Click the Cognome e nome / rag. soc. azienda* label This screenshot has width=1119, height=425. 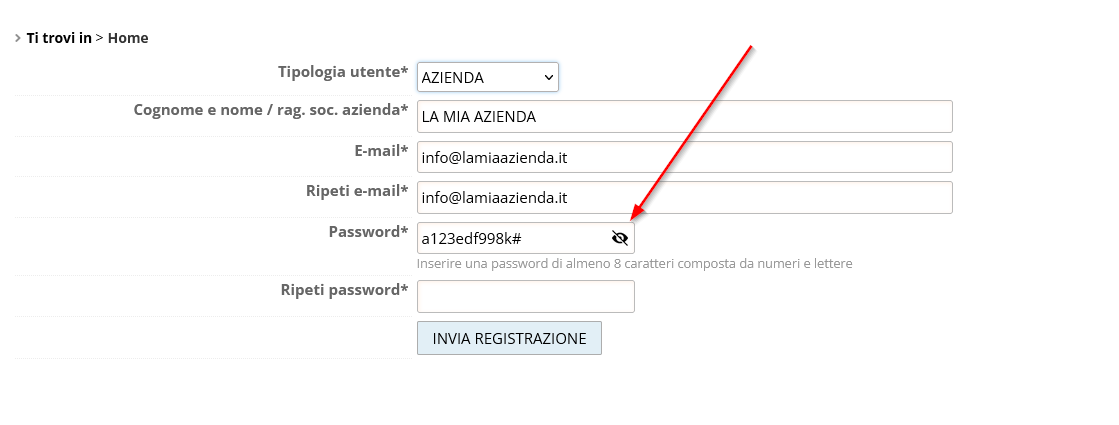coord(271,111)
